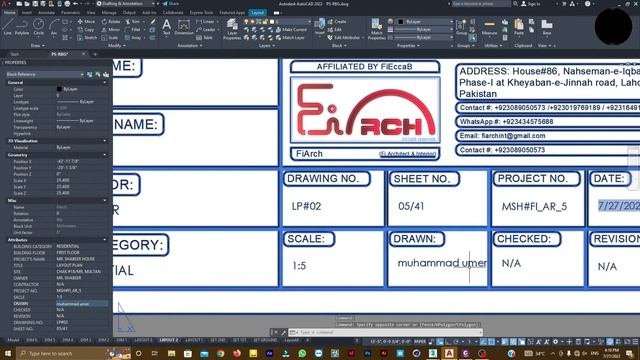Expand the Annotation panel flyout
Image resolution: width=640 pixels, height=360 pixels.
coord(190,46)
